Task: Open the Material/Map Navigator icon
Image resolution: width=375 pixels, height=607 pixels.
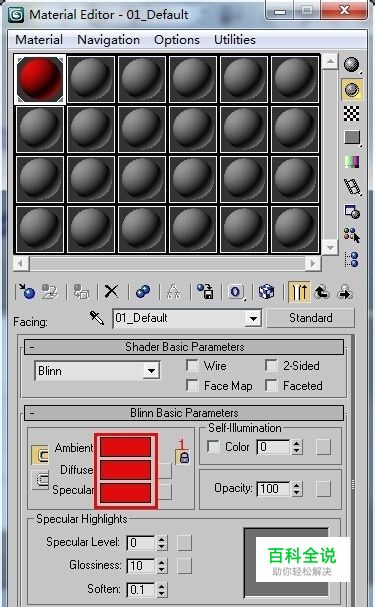Action: point(352,259)
